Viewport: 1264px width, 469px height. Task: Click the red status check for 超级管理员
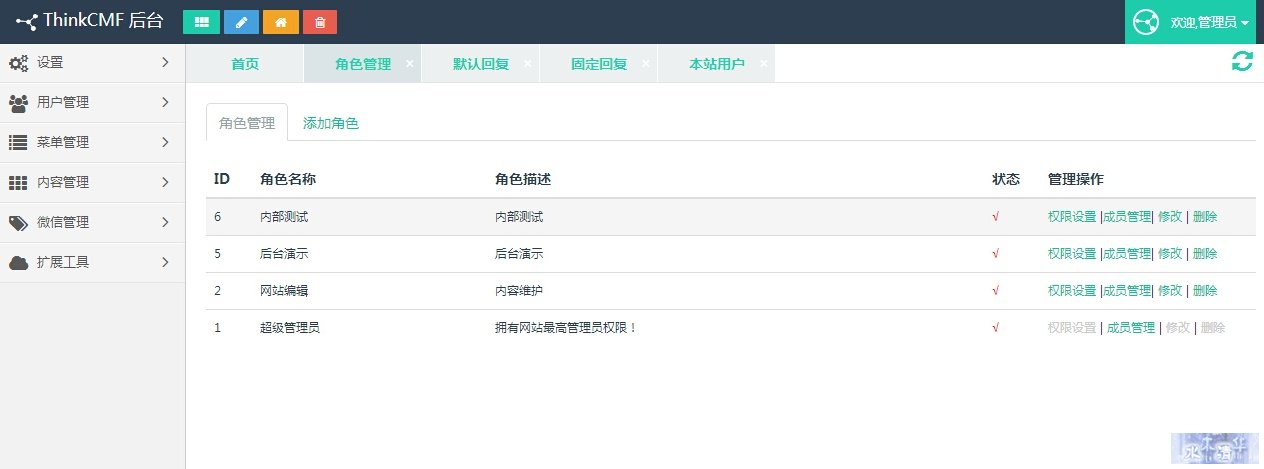(x=995, y=327)
